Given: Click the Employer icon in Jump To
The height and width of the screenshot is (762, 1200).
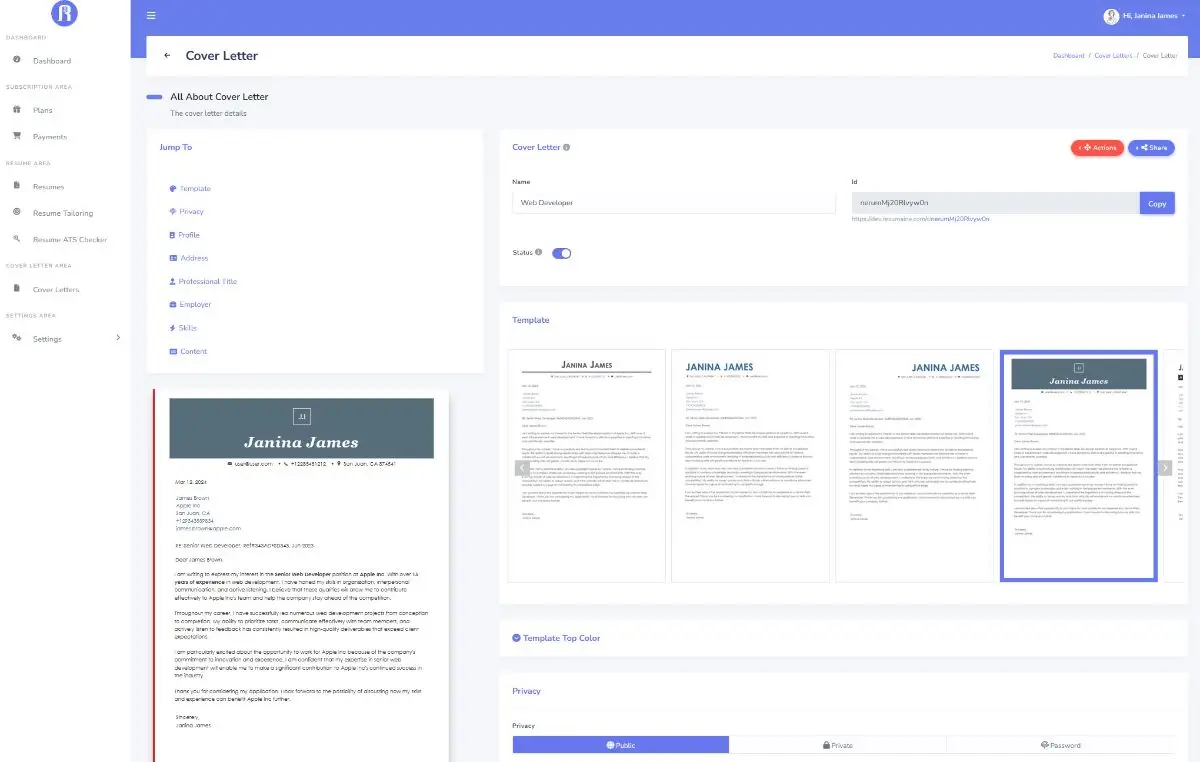Looking at the screenshot, I should 172,304.
